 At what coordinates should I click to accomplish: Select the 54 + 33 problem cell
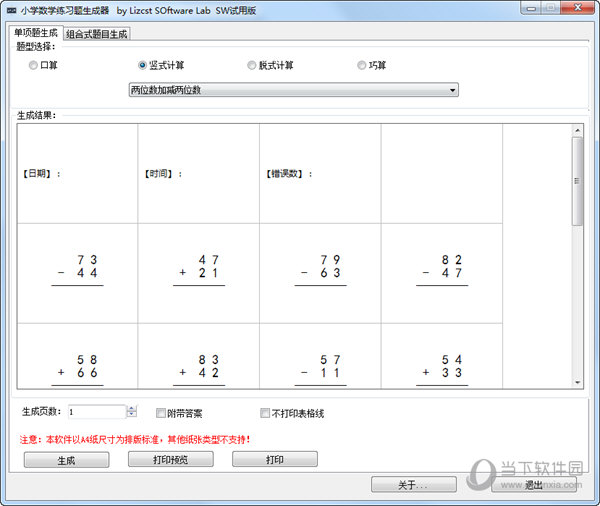coord(442,356)
